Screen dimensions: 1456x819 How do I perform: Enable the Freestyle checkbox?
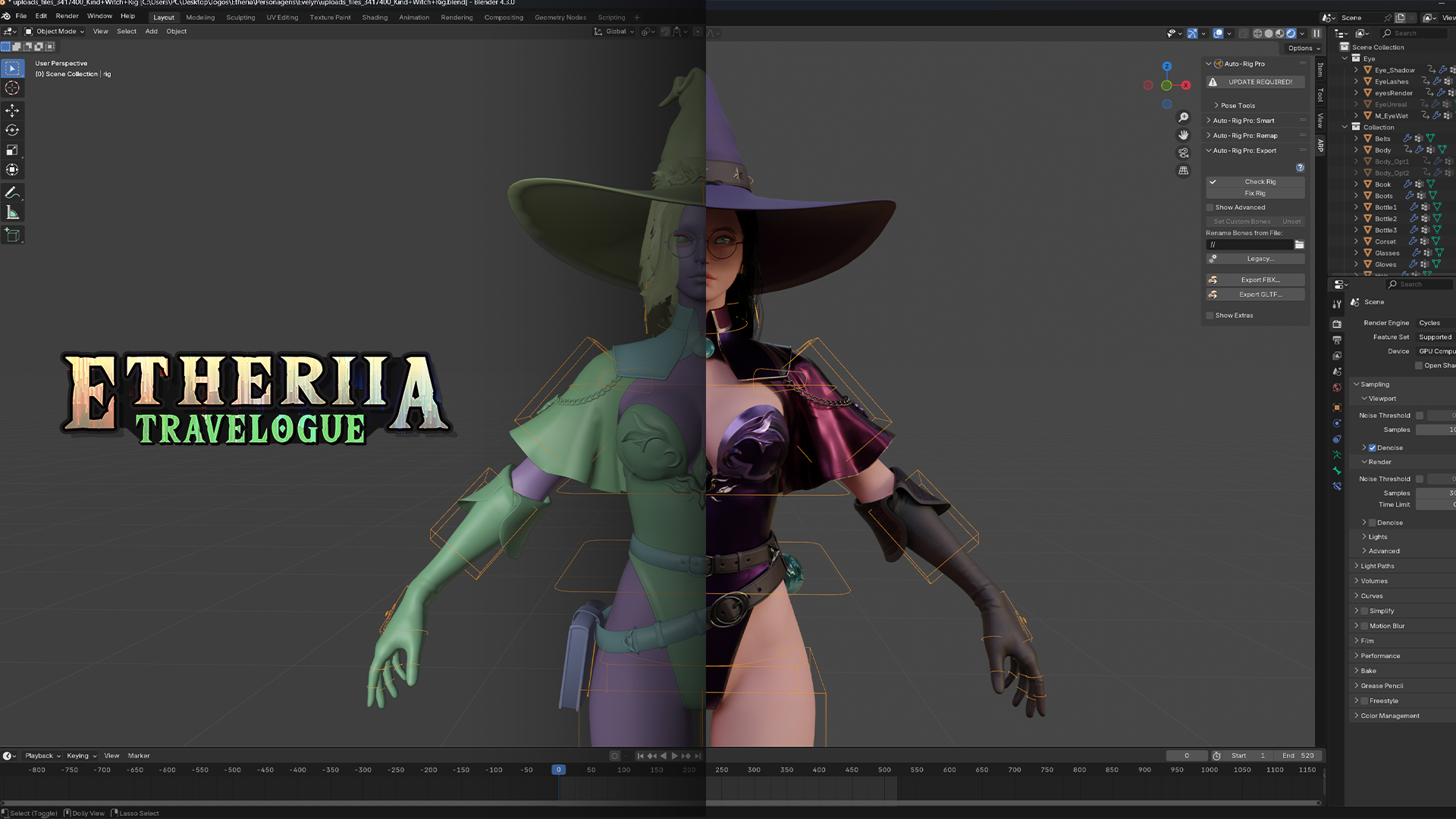tap(1365, 701)
